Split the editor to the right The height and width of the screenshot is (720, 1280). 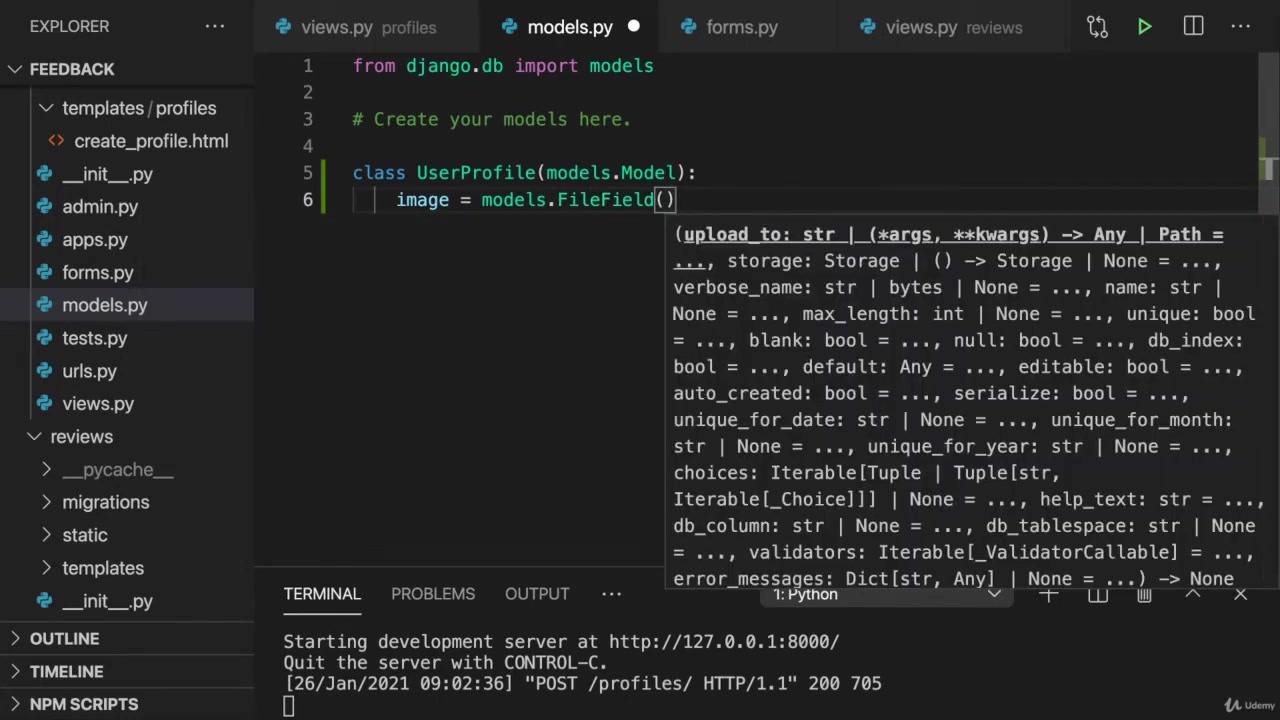click(1193, 27)
